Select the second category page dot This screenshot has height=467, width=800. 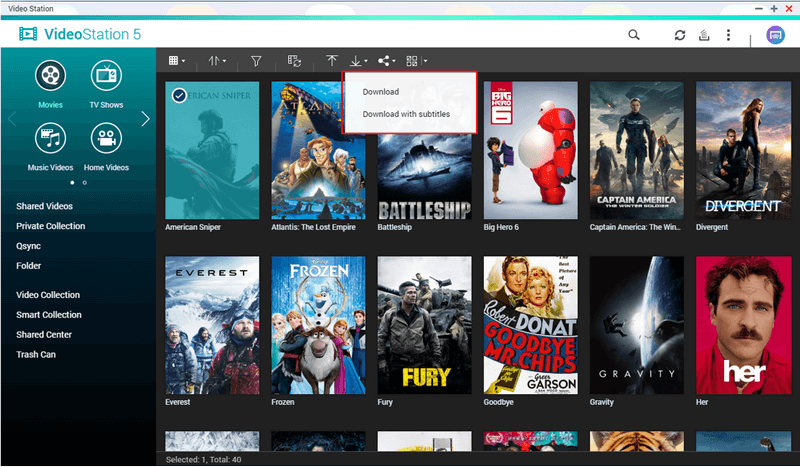[85, 182]
